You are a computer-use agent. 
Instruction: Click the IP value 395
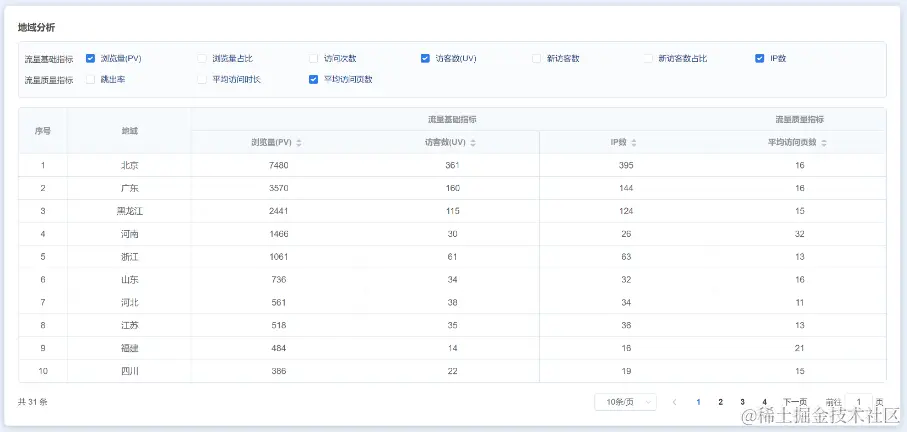click(626, 165)
